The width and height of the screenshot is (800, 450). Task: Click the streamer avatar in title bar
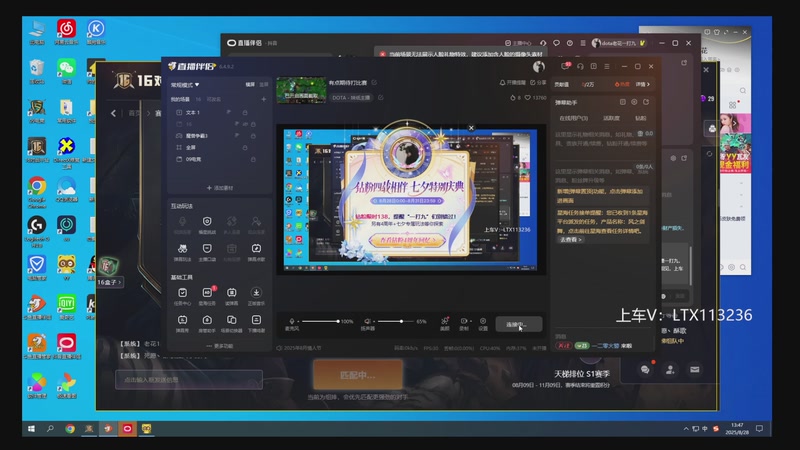click(539, 66)
